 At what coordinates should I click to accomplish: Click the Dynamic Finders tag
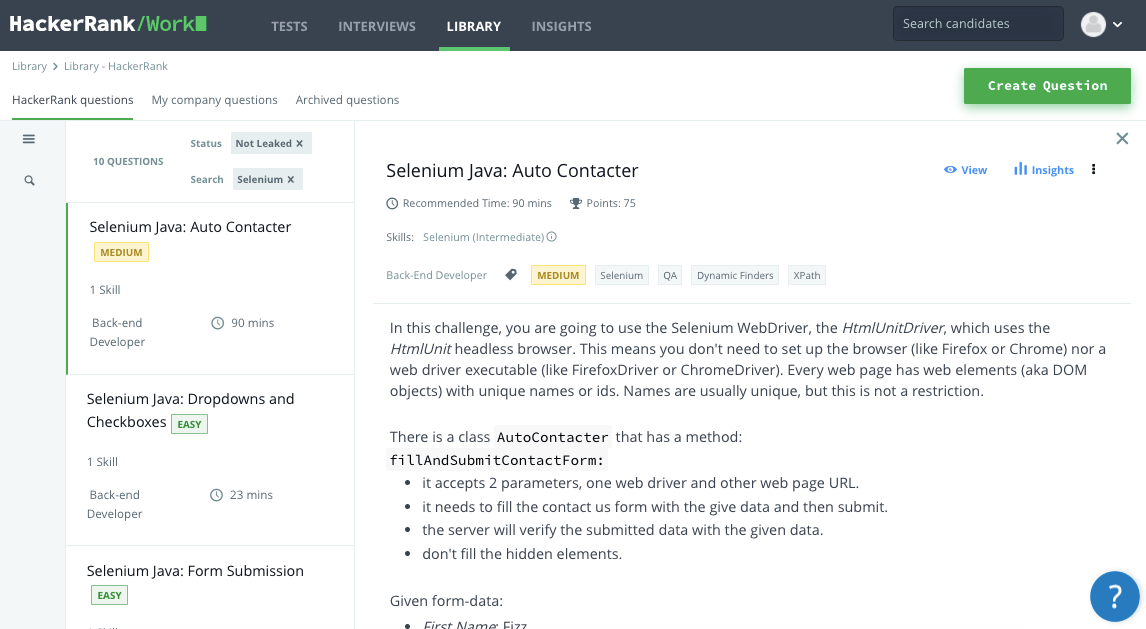coord(735,275)
